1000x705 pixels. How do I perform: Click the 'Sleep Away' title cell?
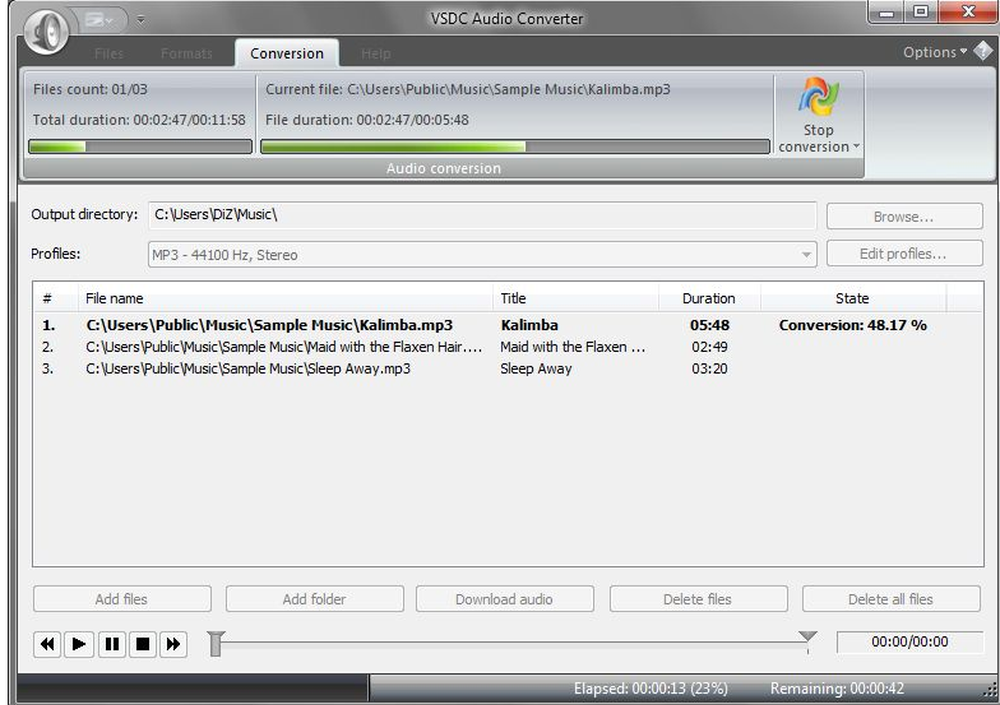pyautogui.click(x=536, y=369)
